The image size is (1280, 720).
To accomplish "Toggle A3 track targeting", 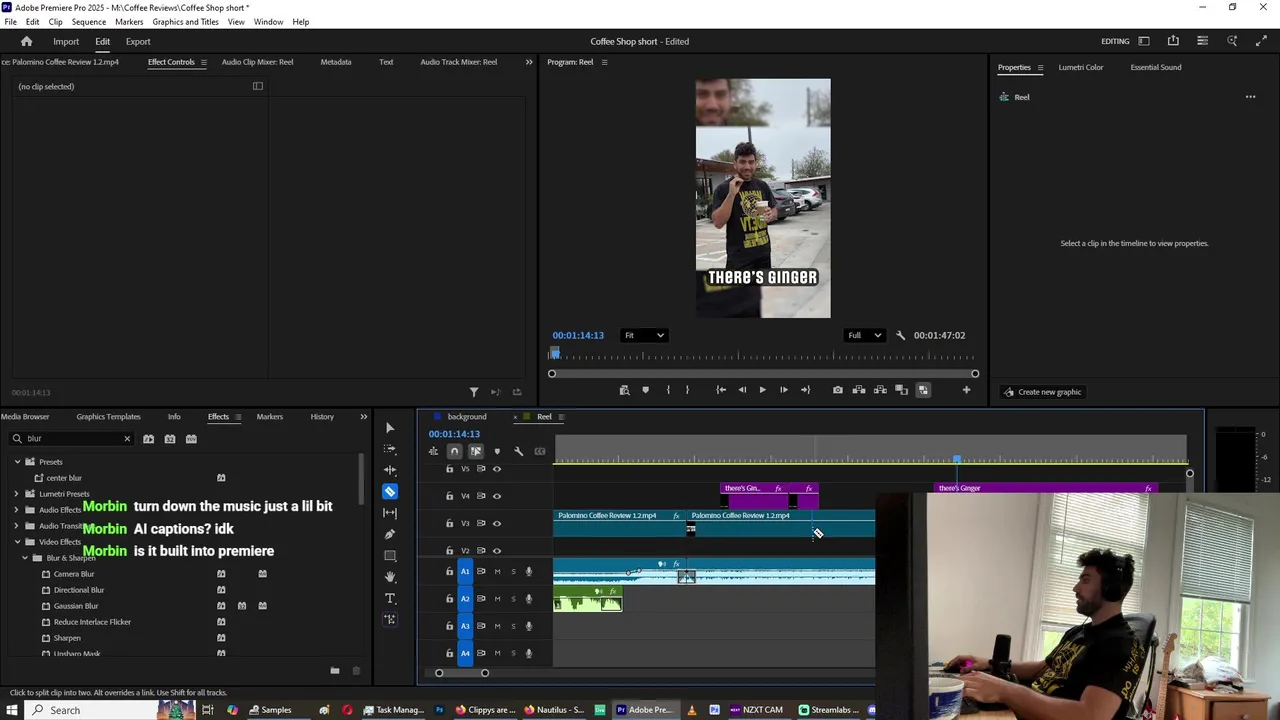I will tap(465, 626).
